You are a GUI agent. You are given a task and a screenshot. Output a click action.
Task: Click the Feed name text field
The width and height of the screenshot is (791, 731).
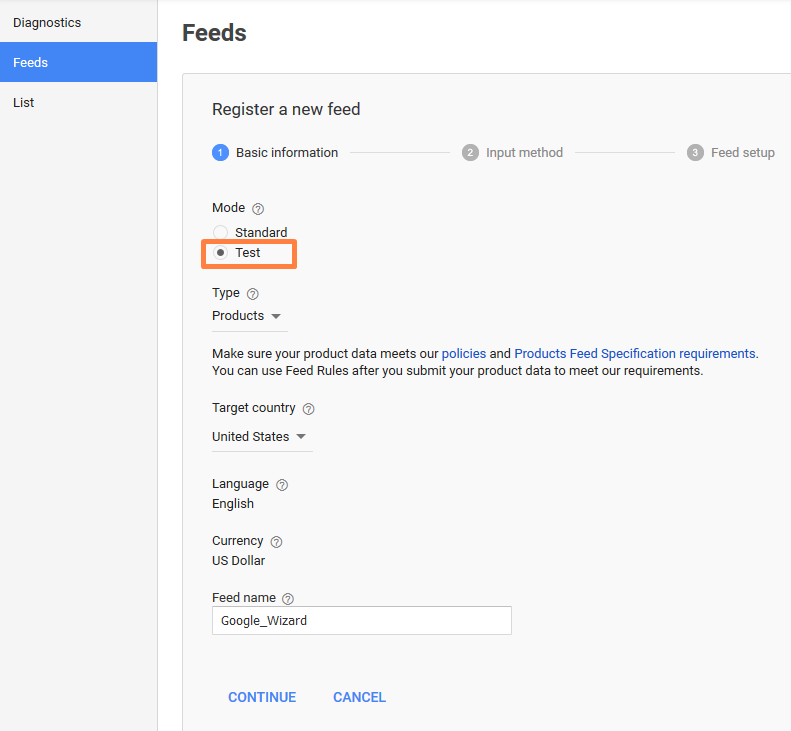[361, 620]
